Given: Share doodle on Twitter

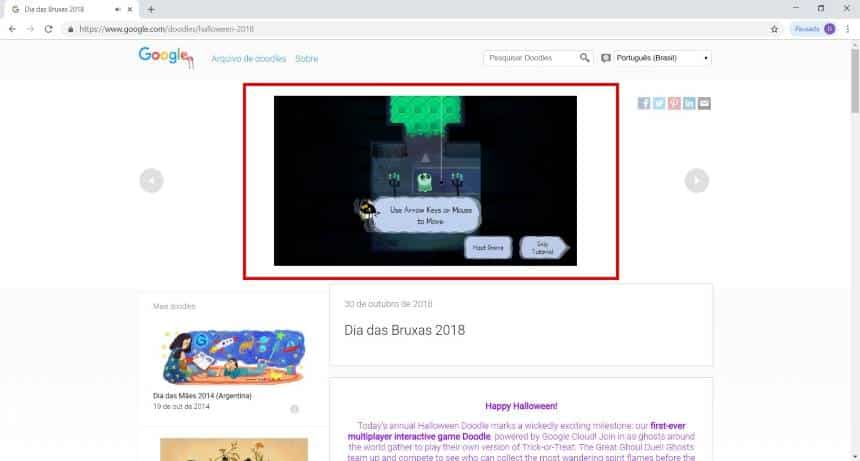Looking at the screenshot, I should pos(659,103).
